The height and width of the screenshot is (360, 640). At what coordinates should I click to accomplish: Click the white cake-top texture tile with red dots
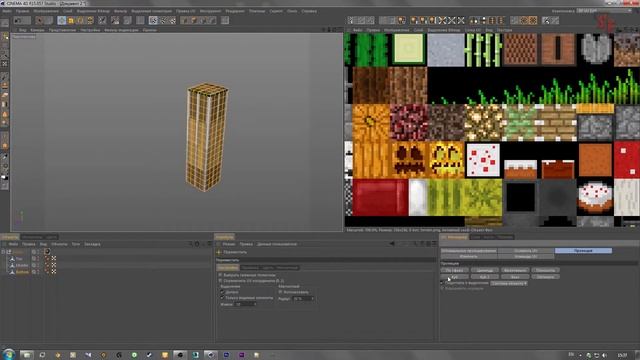[483, 160]
